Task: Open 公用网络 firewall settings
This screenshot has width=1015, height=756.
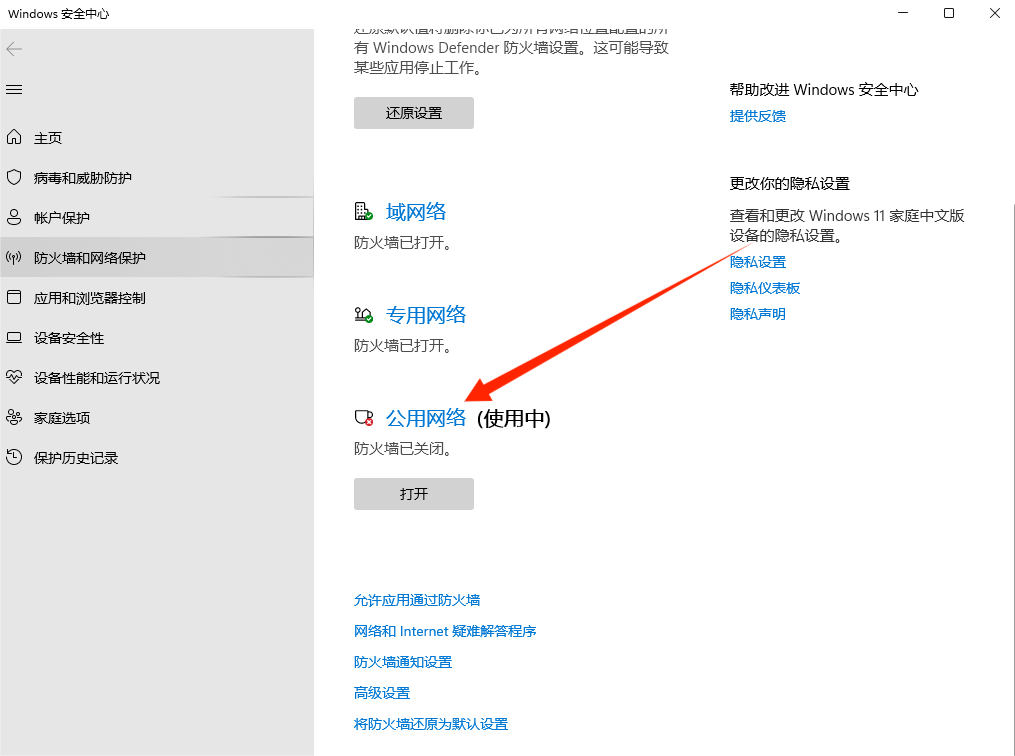Action: [426, 419]
